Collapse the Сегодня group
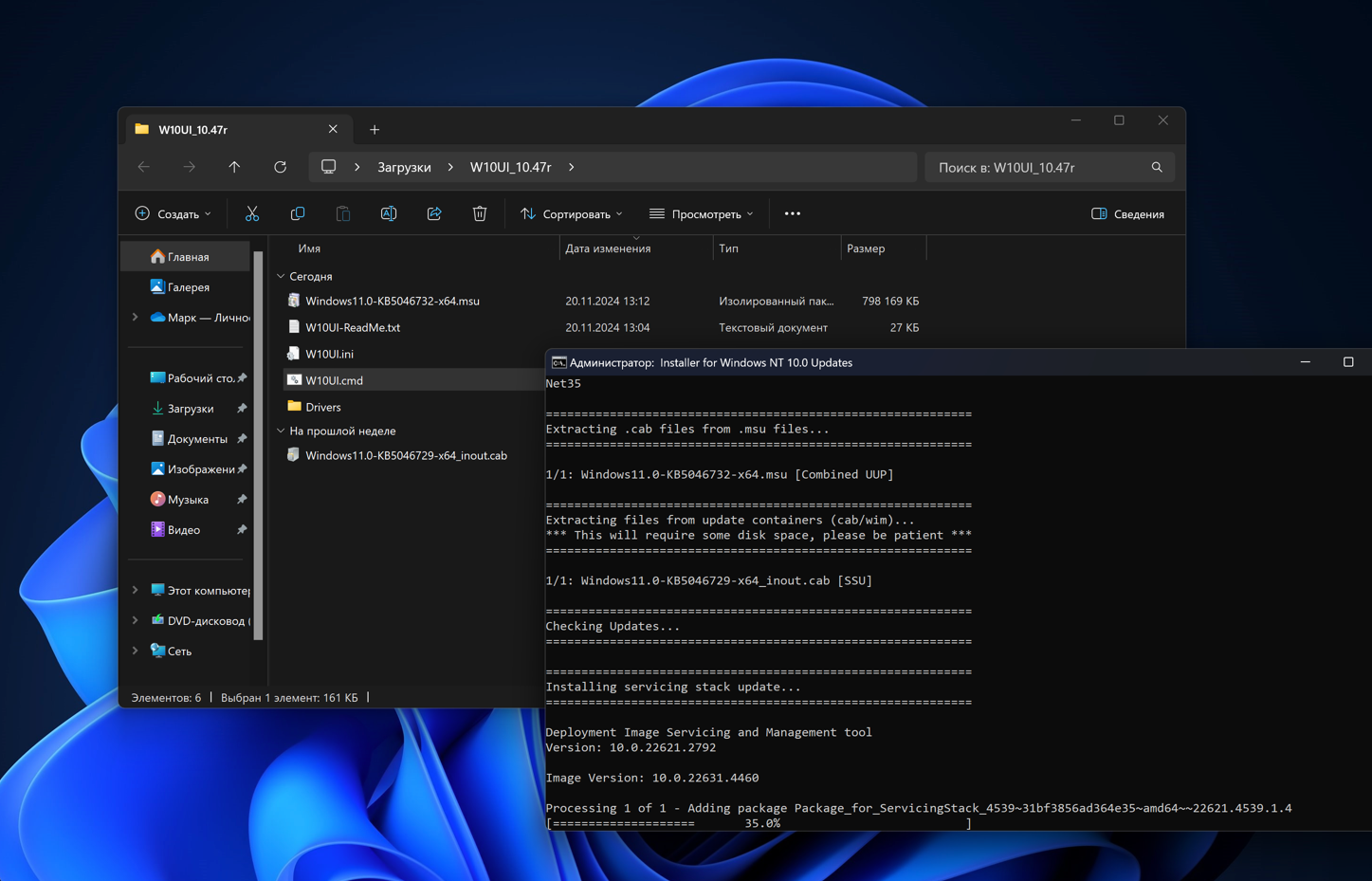1372x881 pixels. pyautogui.click(x=281, y=277)
